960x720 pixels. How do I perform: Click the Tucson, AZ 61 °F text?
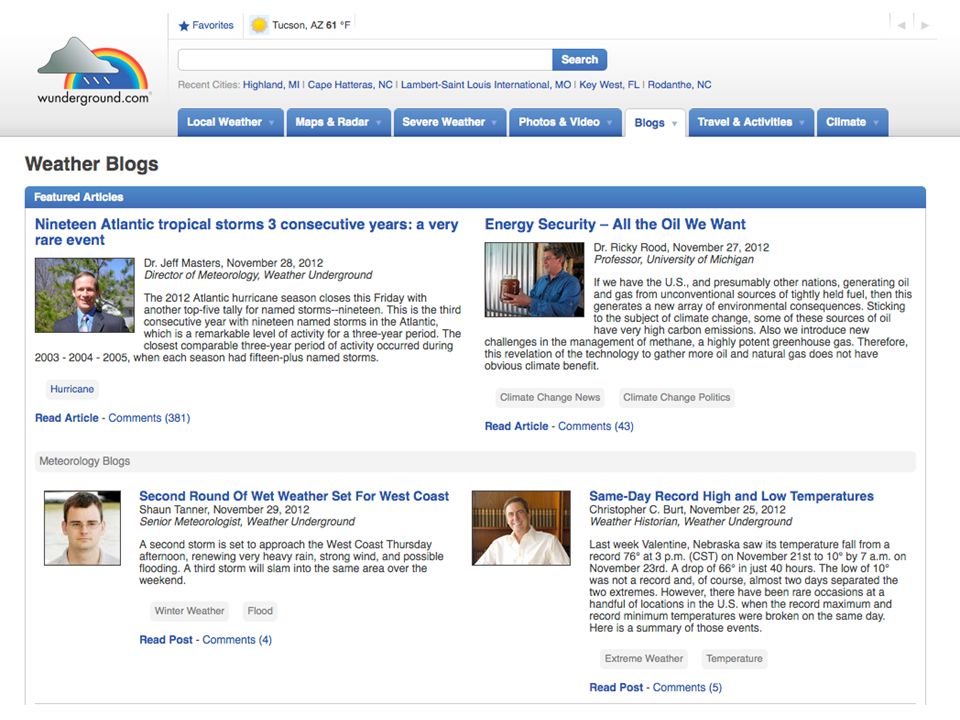[311, 25]
